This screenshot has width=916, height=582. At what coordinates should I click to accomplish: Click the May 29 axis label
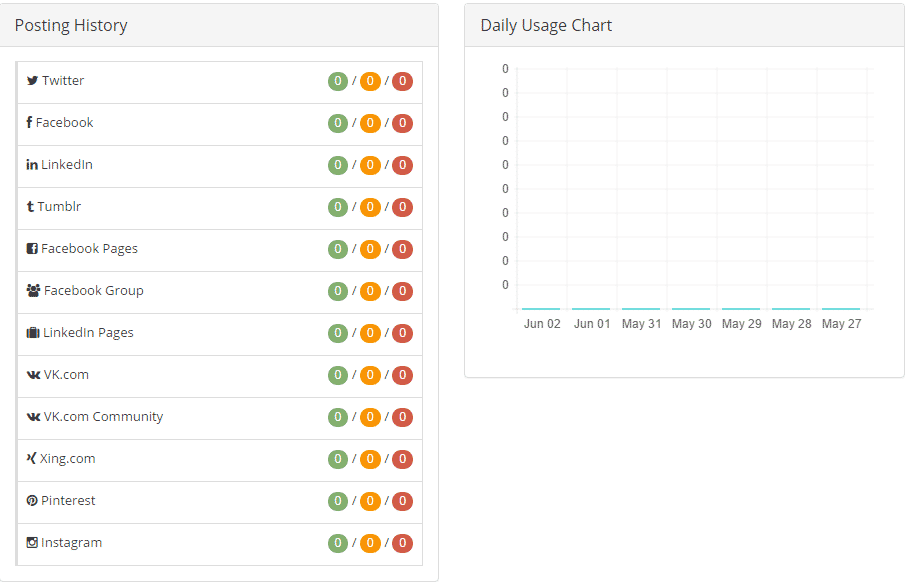point(742,324)
